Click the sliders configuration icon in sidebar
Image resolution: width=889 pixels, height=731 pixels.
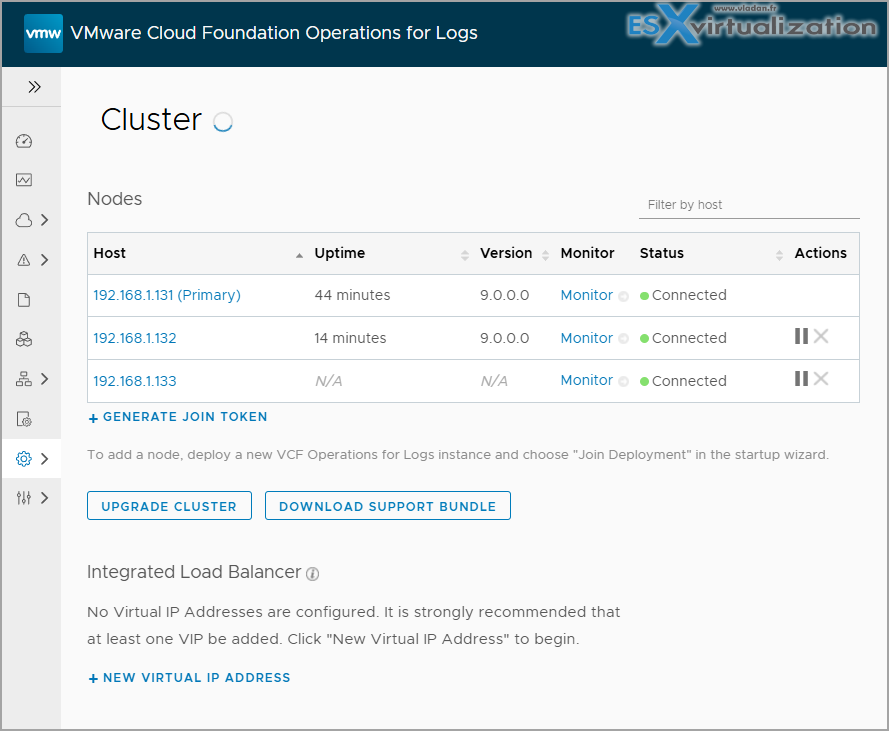tap(24, 498)
